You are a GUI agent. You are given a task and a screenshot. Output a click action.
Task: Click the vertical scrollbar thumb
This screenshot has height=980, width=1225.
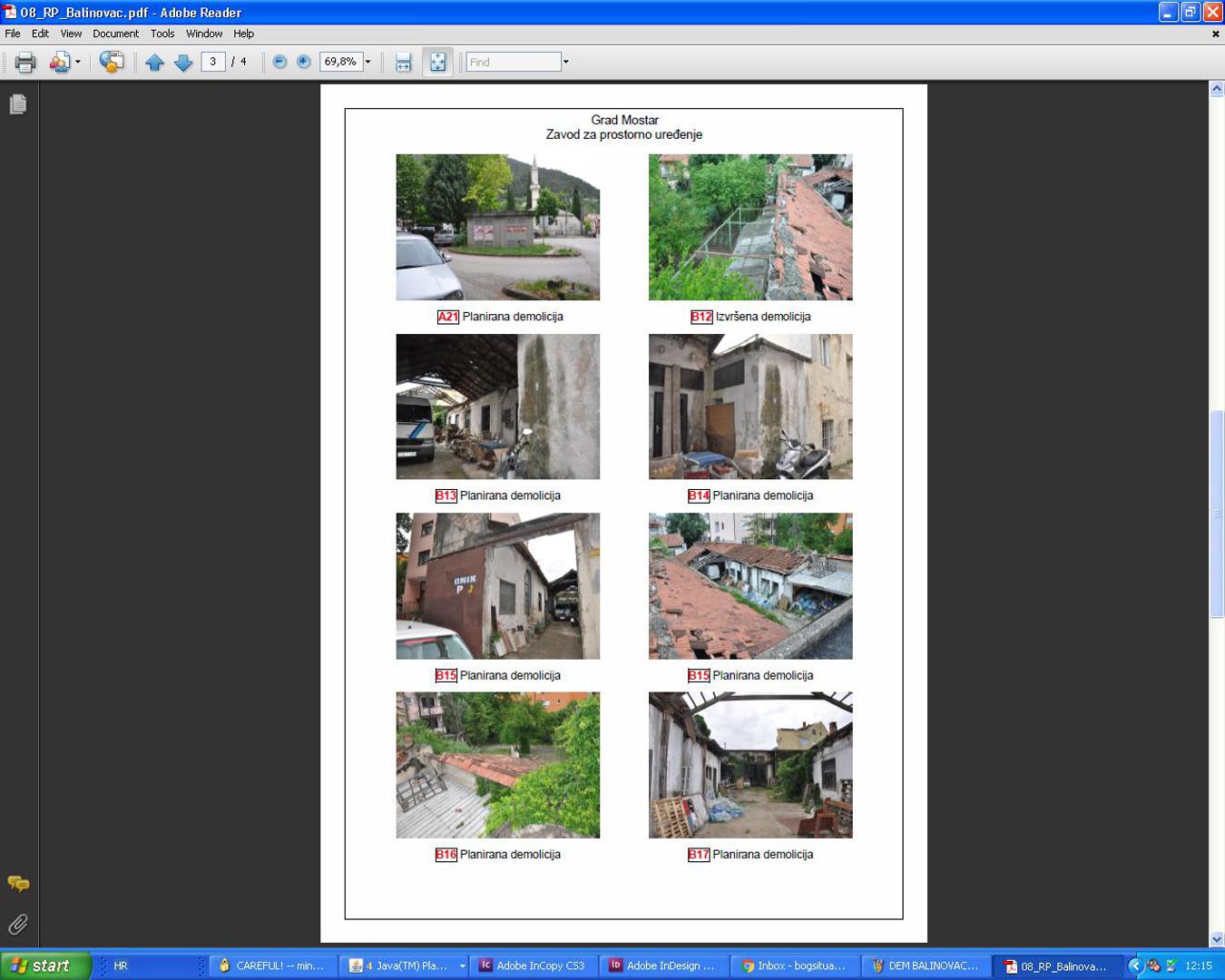pyautogui.click(x=1216, y=514)
